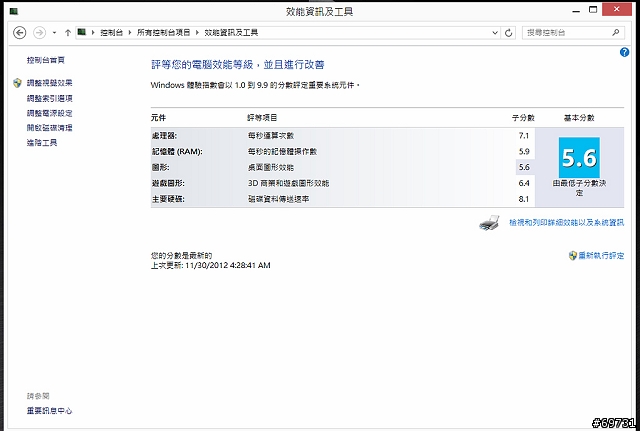Screen dimensions: 640x431
Task: Click 磁碟資料傳送速率 description
Action: coord(278,199)
